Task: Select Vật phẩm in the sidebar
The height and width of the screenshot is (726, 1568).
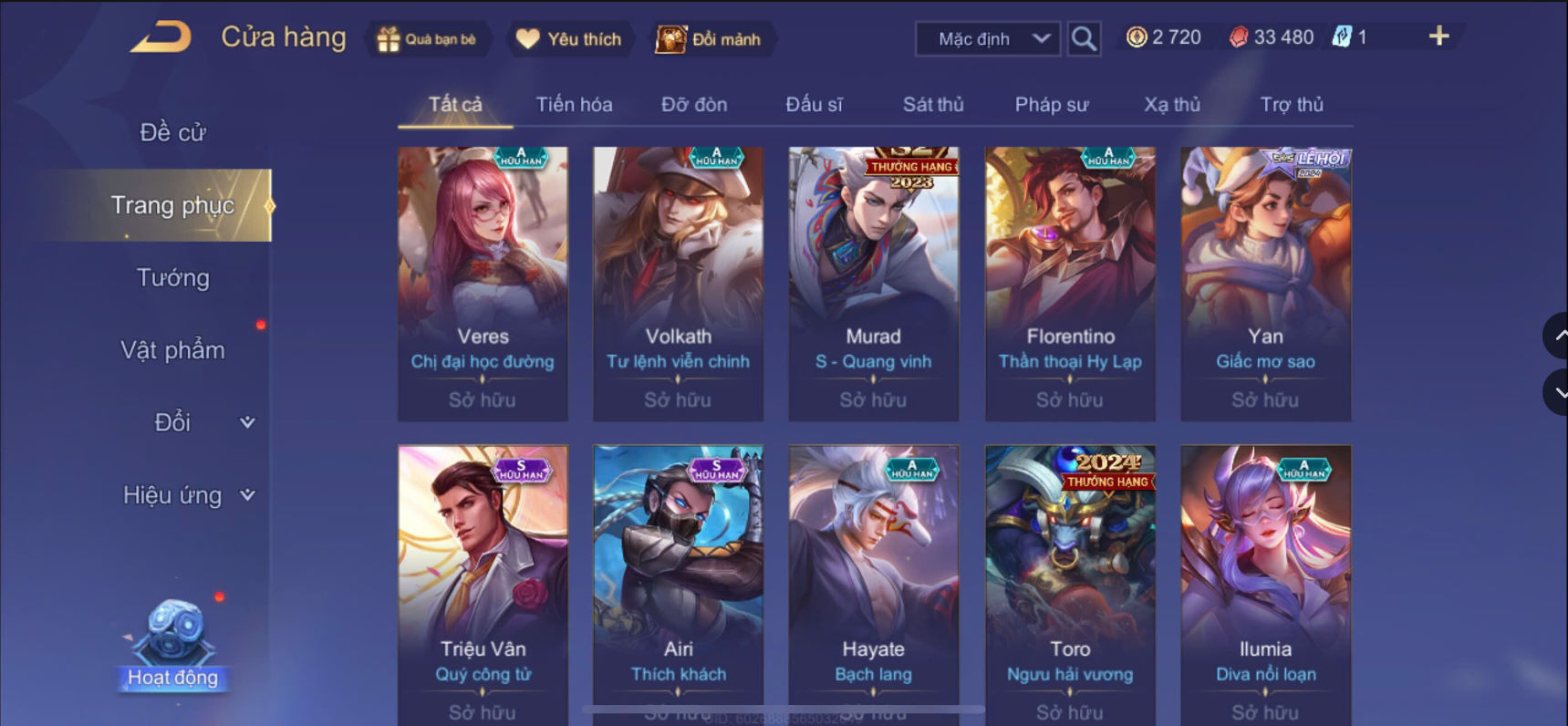Action: click(172, 350)
